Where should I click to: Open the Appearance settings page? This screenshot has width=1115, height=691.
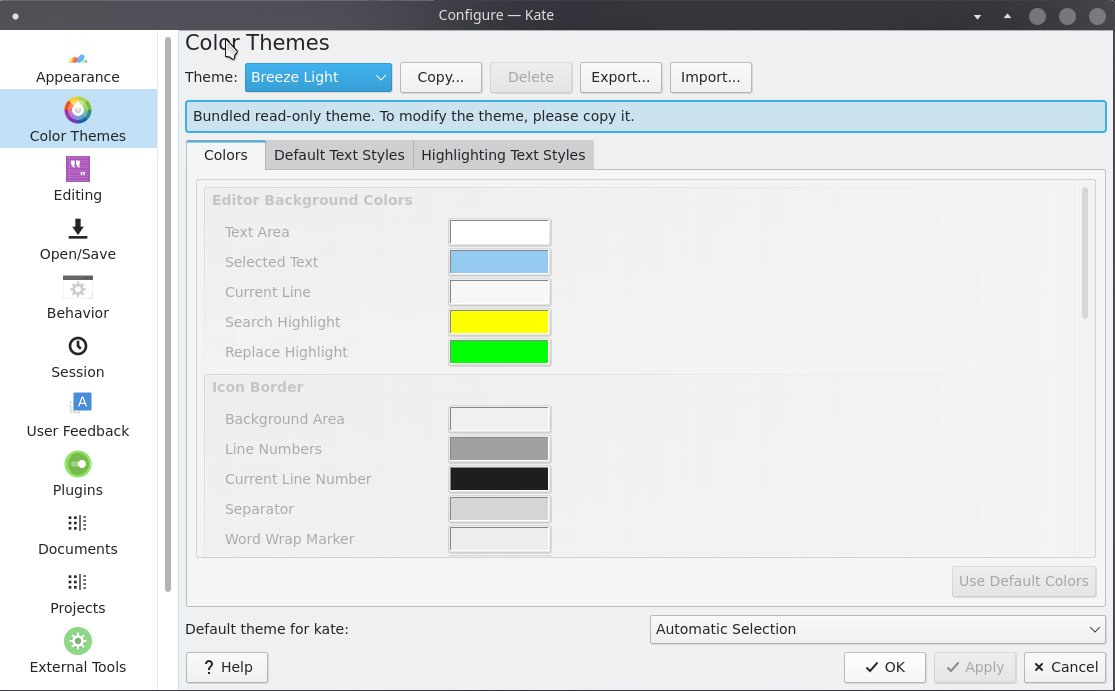coord(78,62)
